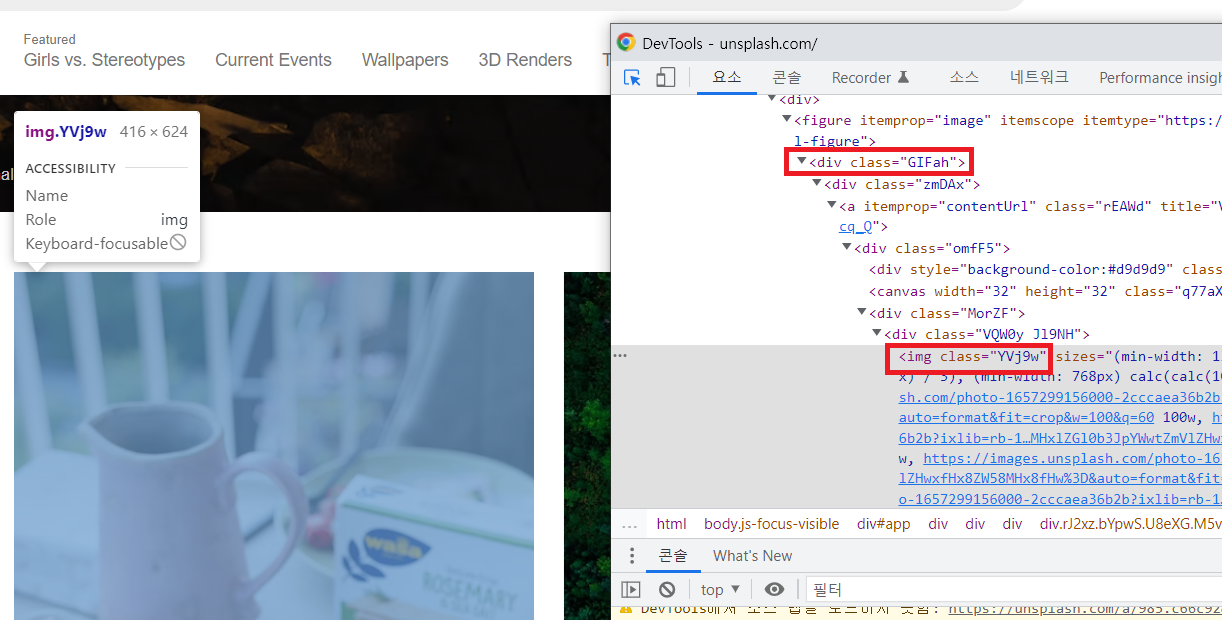Collapse the div class="VQW0y Jl9NH" node
The image size is (1222, 620).
[x=876, y=334]
